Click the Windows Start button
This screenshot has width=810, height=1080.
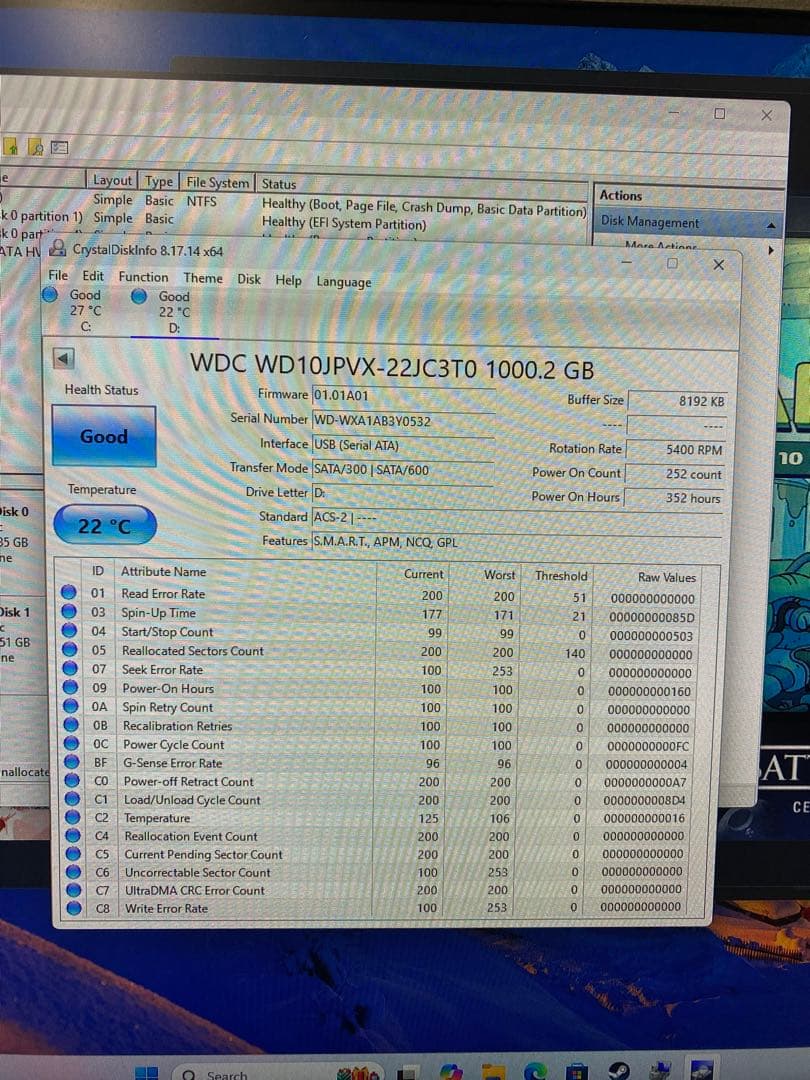point(146,1073)
